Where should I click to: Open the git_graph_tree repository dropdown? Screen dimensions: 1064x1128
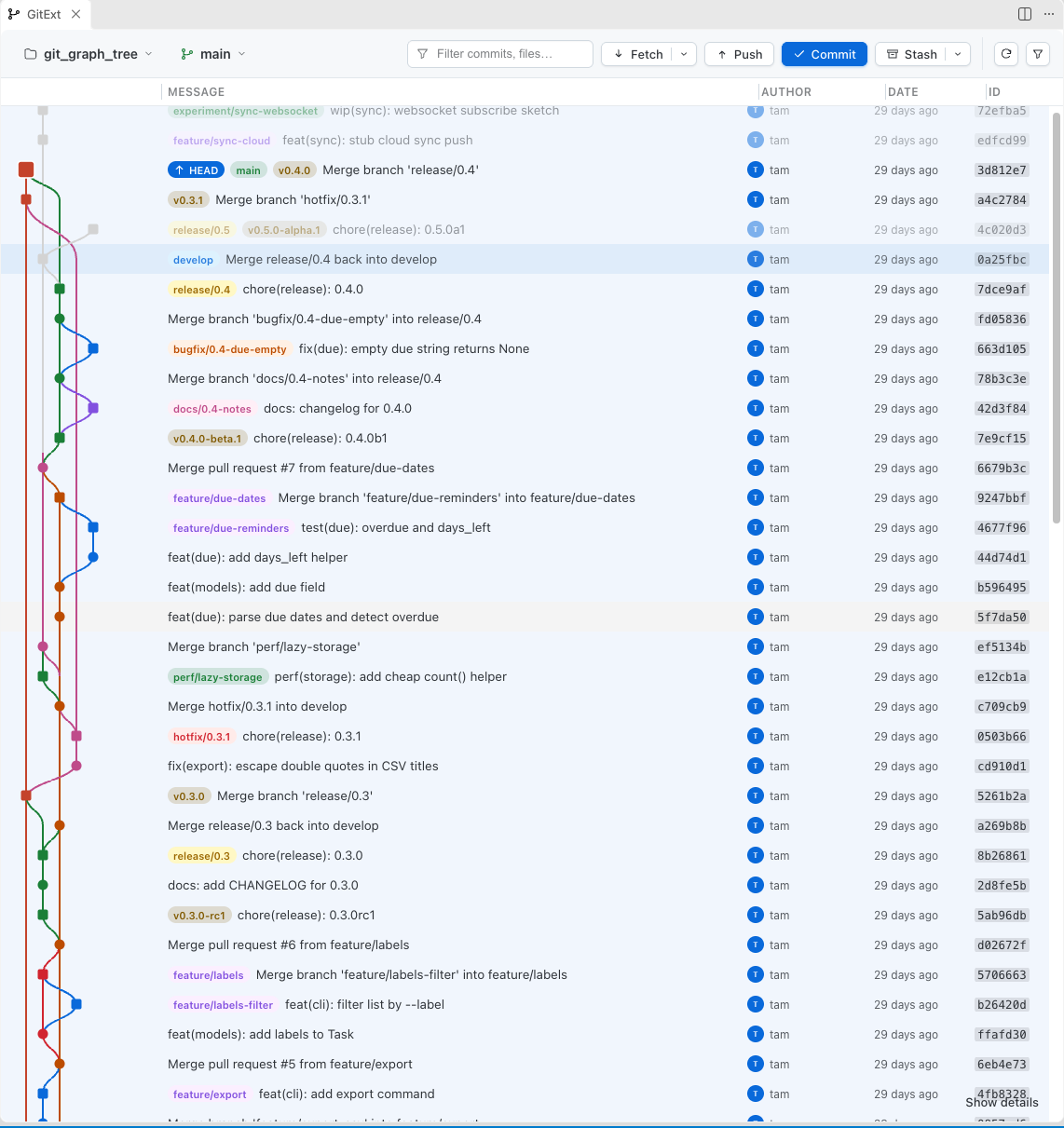(x=89, y=54)
